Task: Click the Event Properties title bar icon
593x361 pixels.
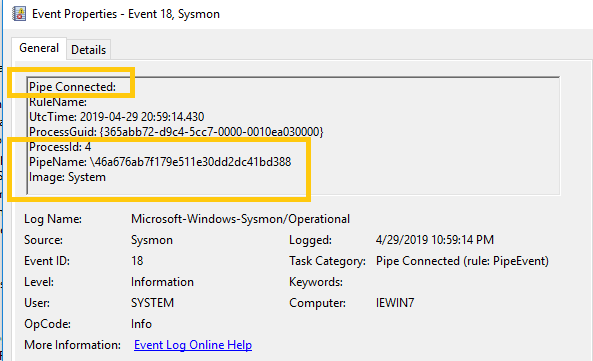Action: coord(19,14)
